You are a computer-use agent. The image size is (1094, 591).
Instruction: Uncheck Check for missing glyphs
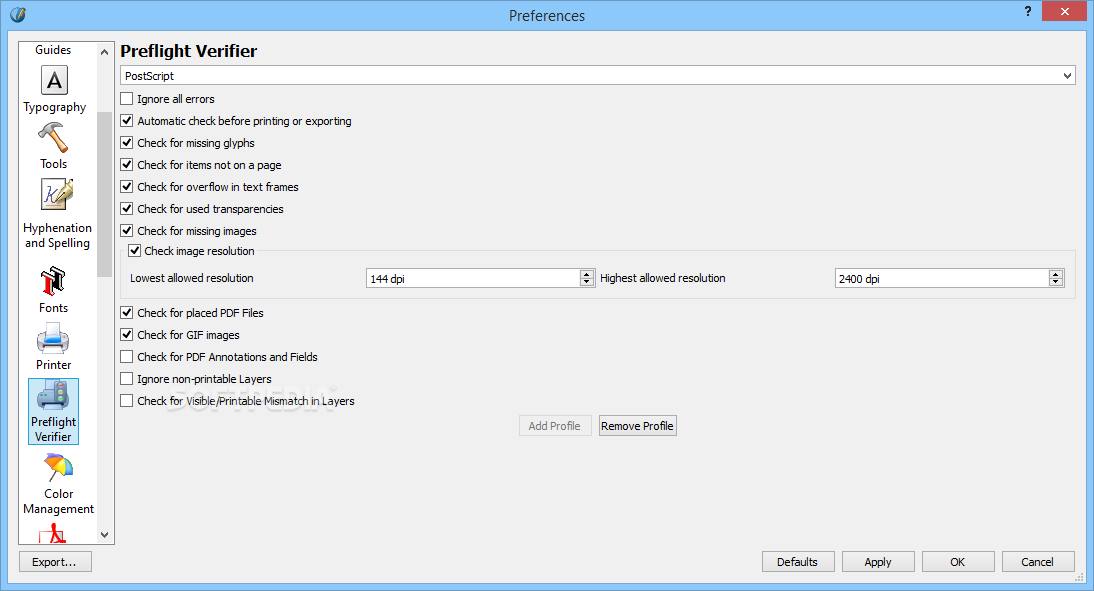point(126,142)
